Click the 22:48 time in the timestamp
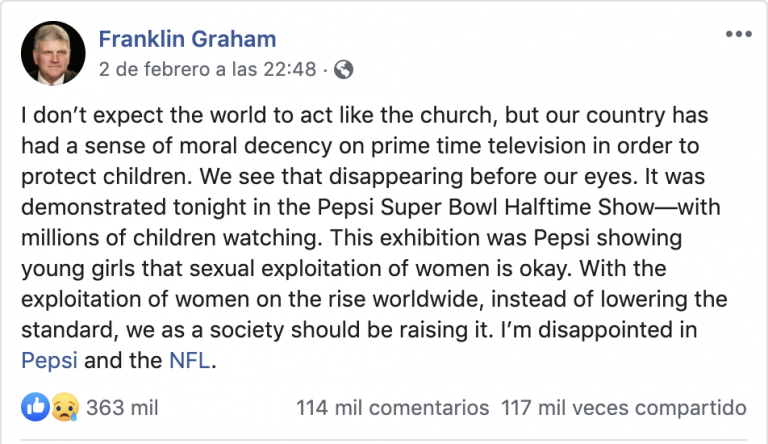768x444 pixels. pos(293,69)
